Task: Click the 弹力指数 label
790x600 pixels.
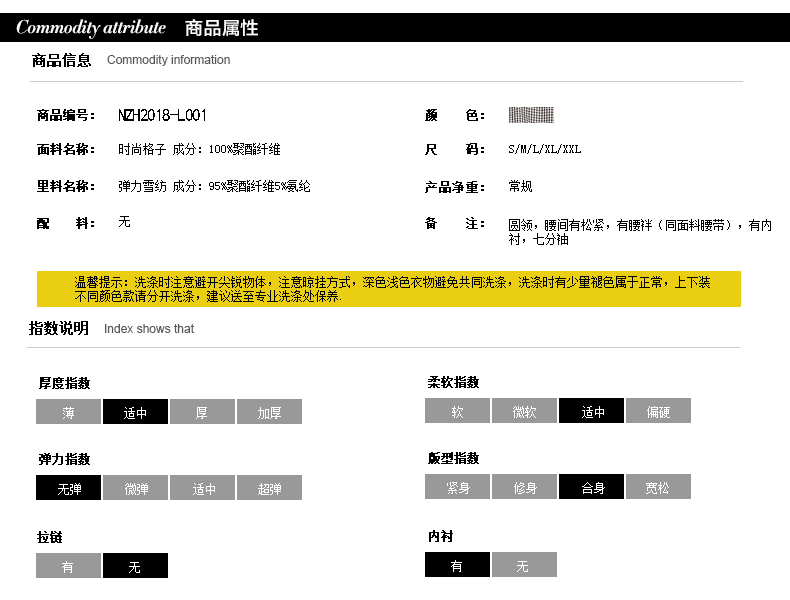Action: coord(64,459)
